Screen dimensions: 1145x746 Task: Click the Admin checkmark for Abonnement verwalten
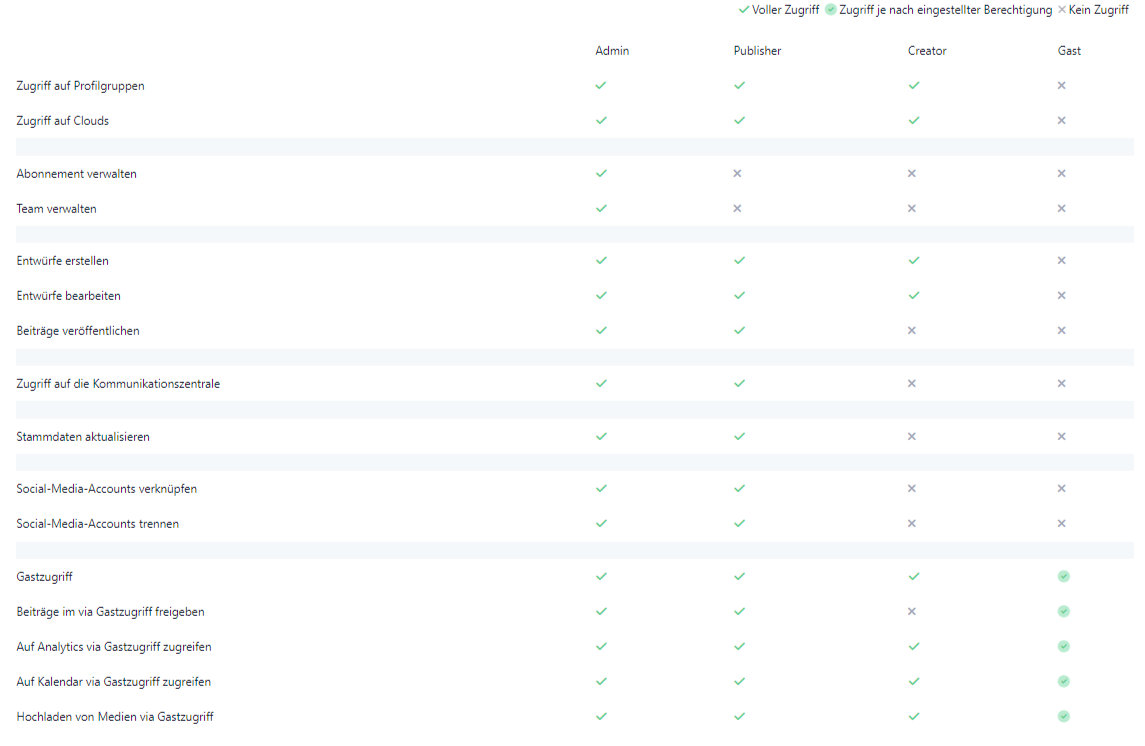click(x=601, y=173)
